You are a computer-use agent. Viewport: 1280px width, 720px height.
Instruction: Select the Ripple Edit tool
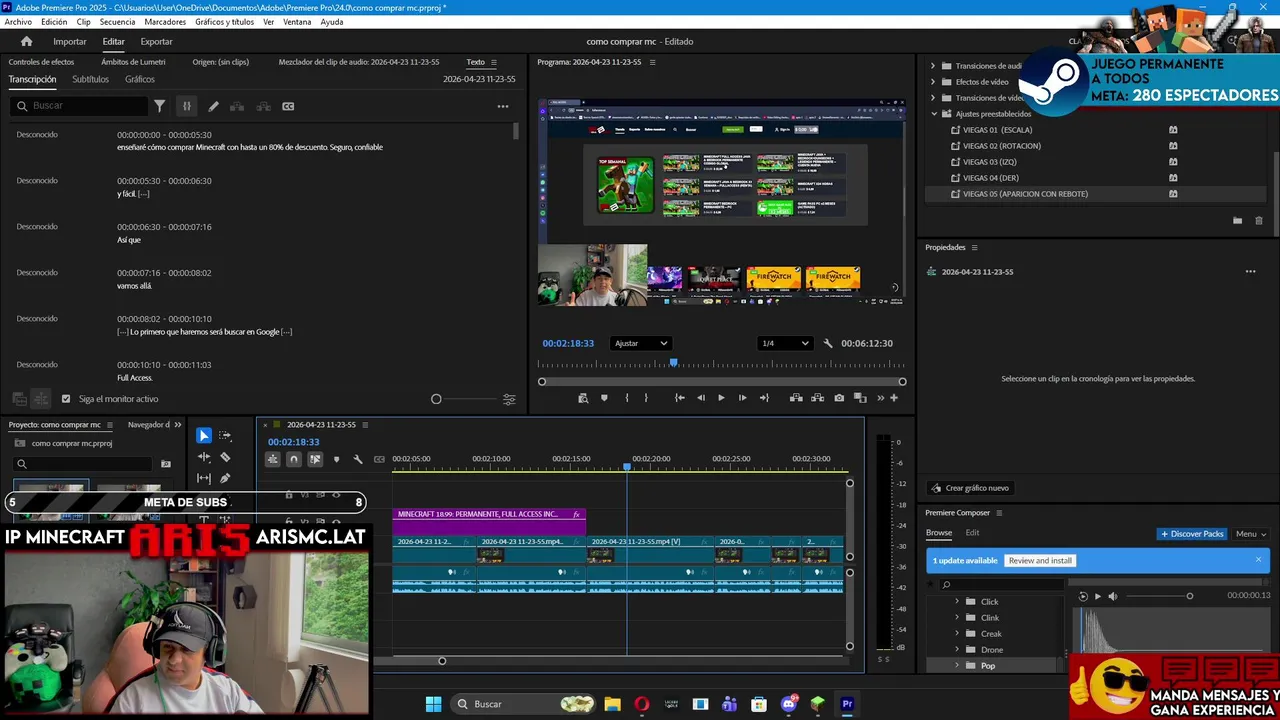pyautogui.click(x=204, y=457)
